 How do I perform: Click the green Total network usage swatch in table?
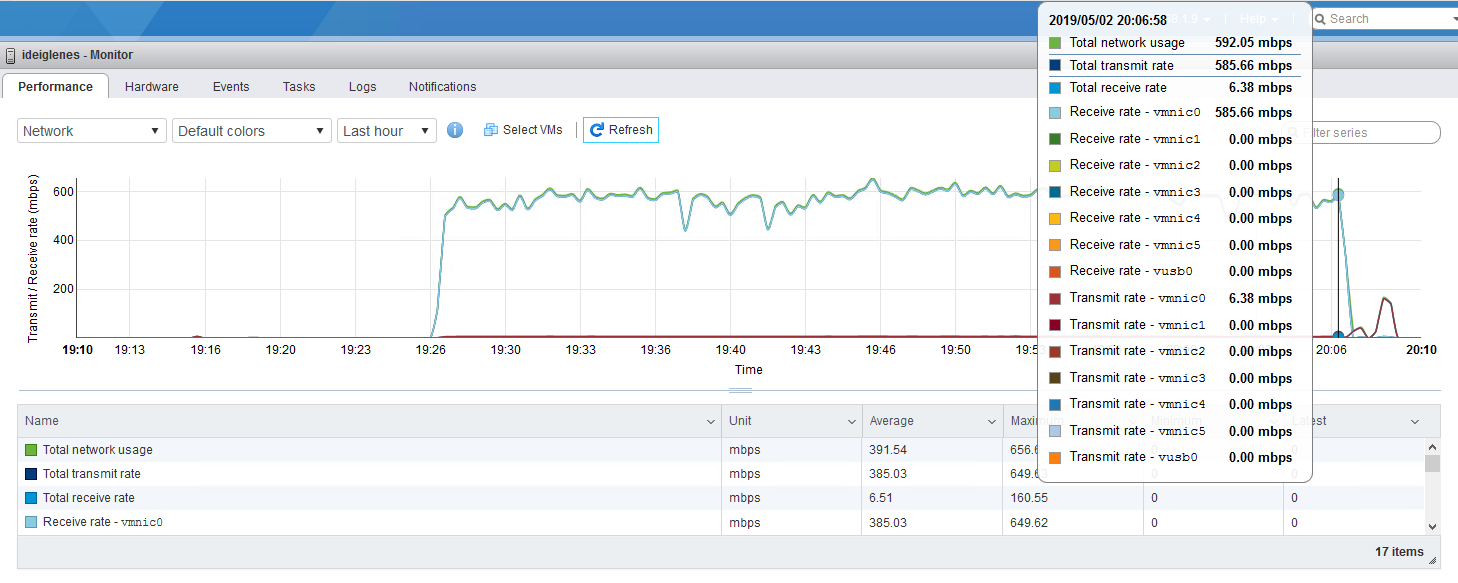31,450
